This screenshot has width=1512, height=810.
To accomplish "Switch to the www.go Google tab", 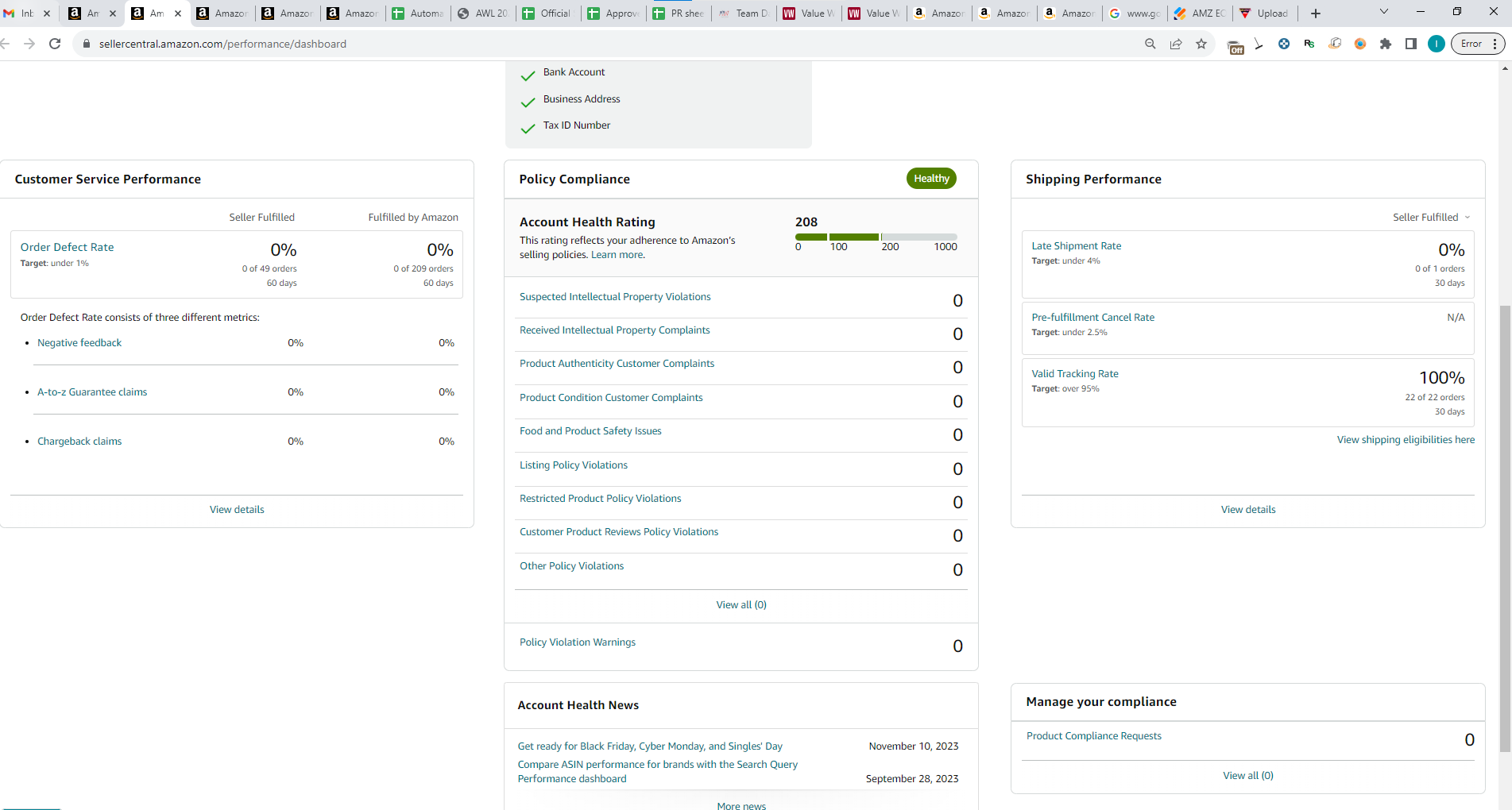I will click(1134, 13).
